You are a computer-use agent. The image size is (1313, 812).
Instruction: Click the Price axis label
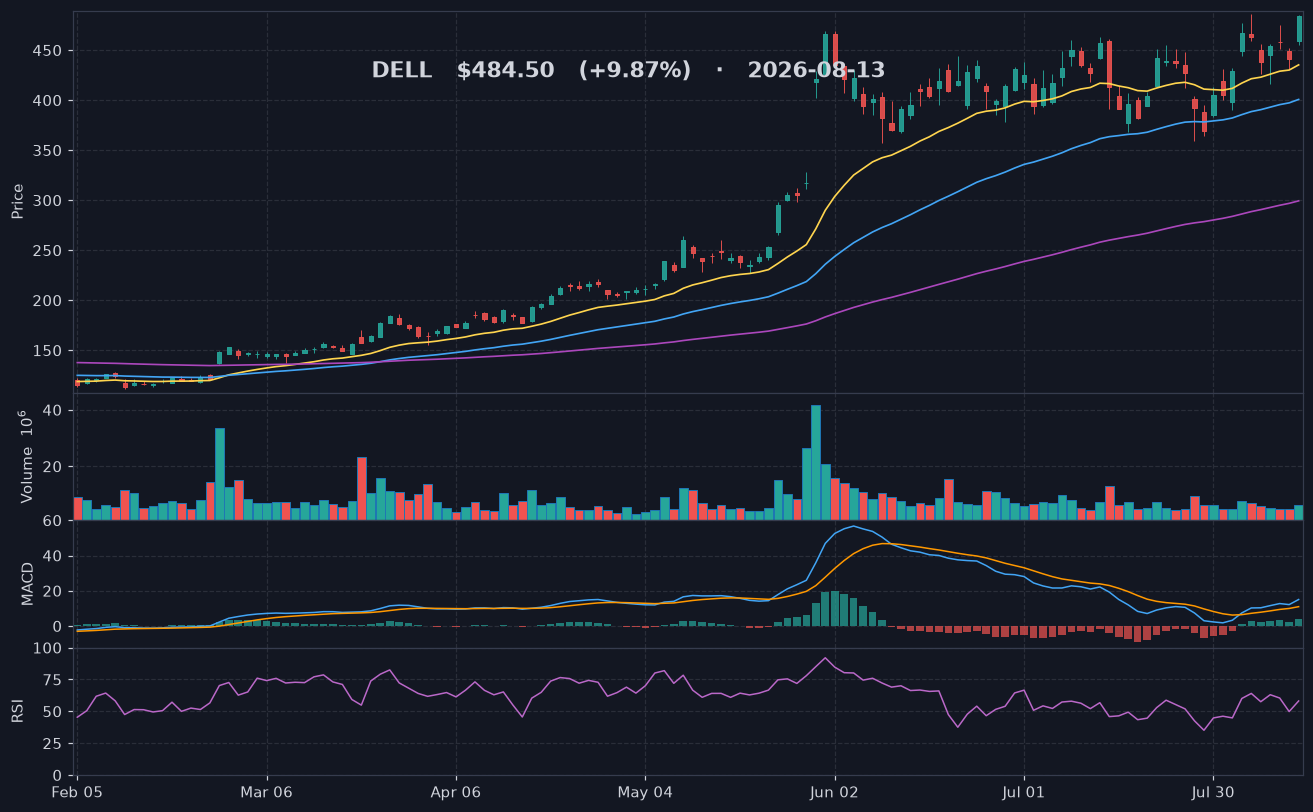point(18,201)
